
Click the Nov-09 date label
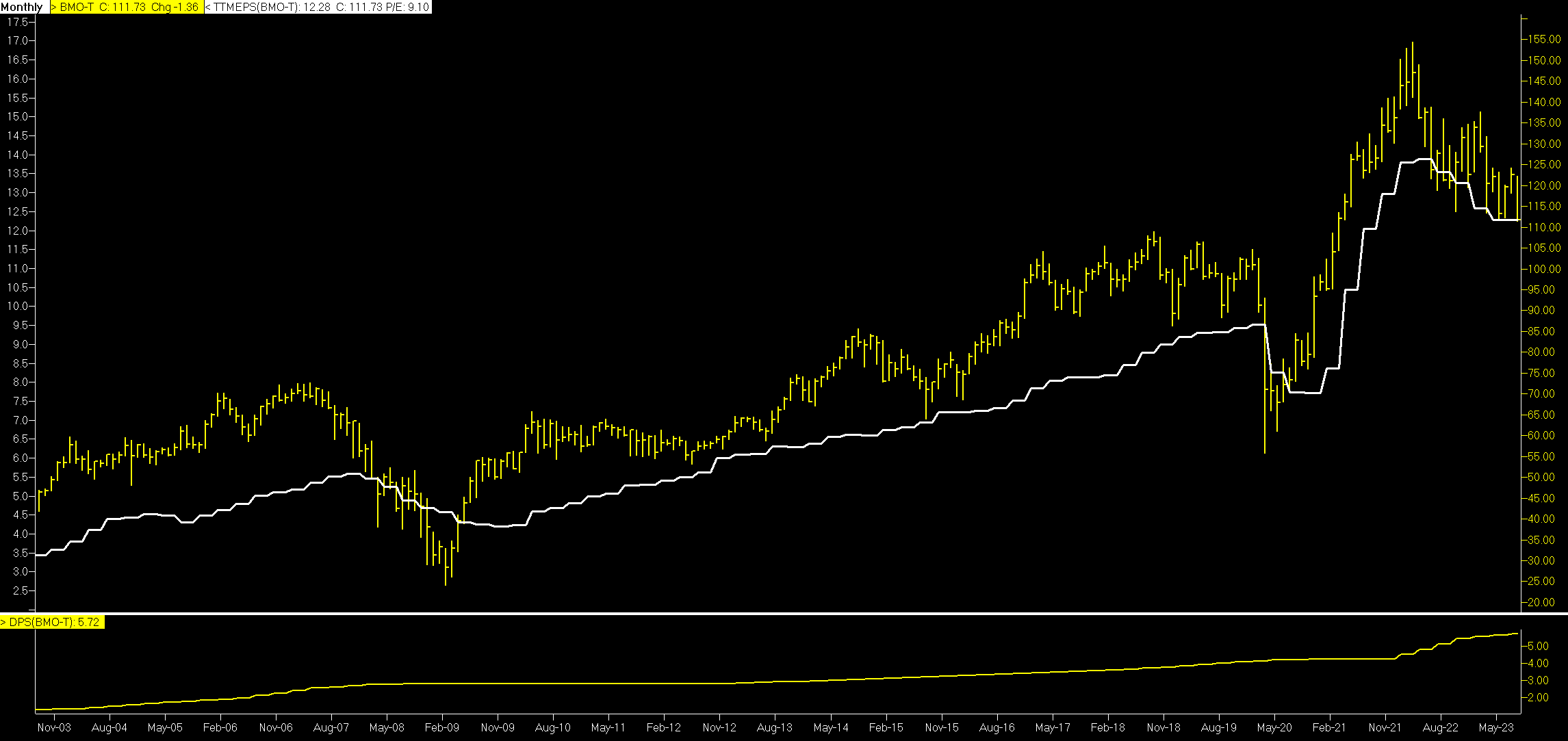[498, 727]
